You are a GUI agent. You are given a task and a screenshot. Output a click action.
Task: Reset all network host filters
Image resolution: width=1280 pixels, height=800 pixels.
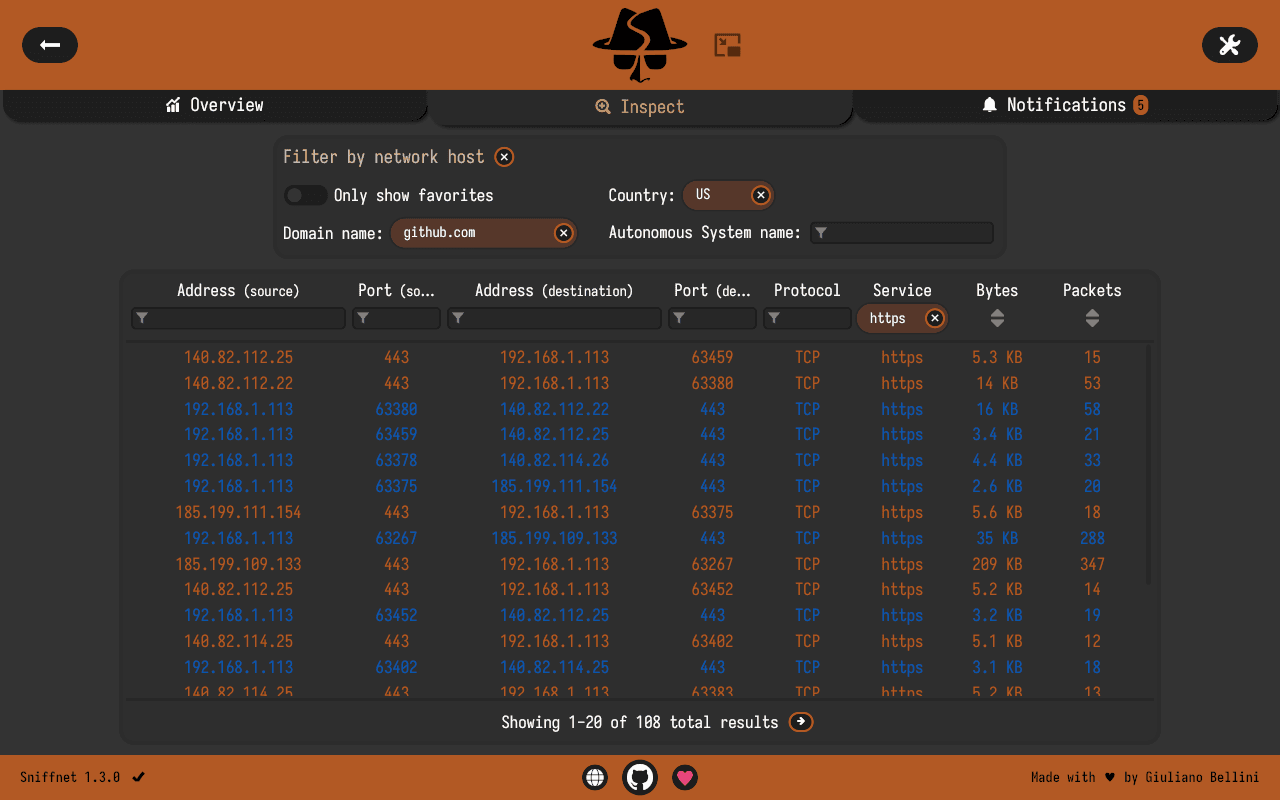[x=505, y=157]
